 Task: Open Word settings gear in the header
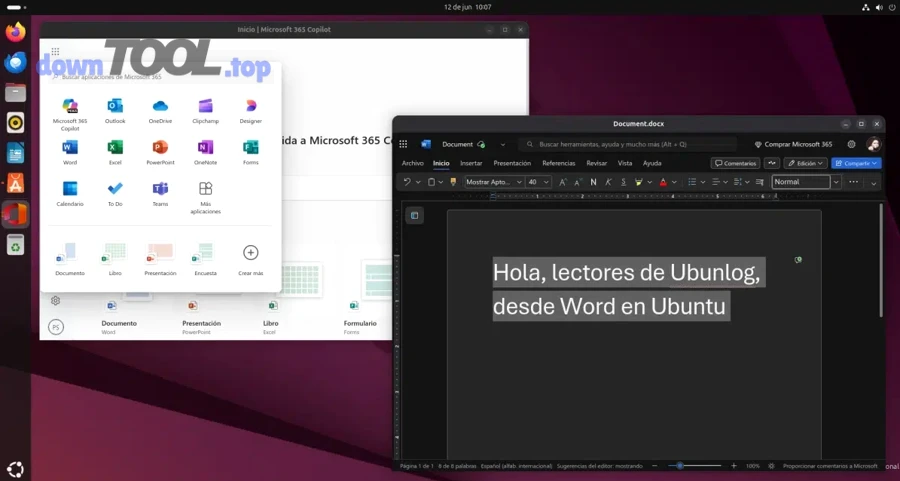[x=851, y=144]
